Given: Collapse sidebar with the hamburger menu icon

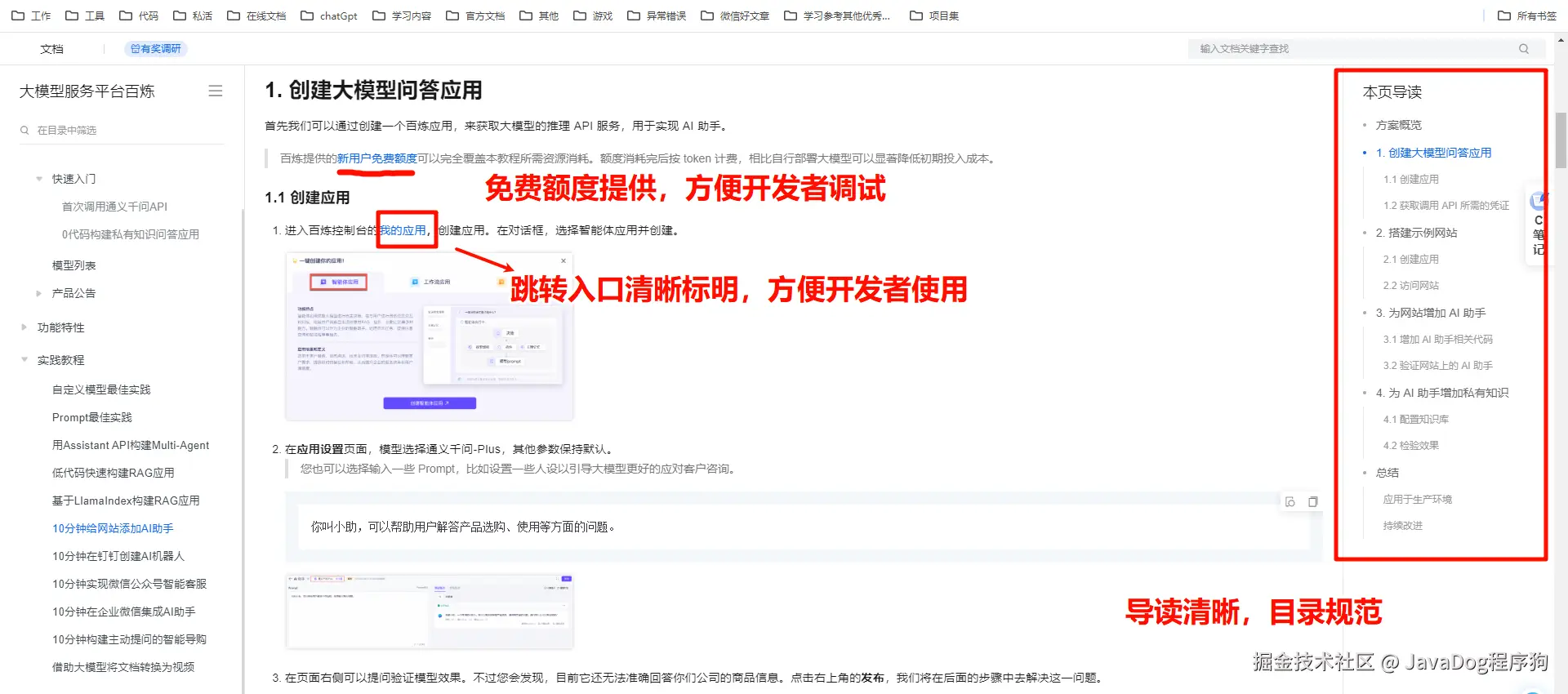Looking at the screenshot, I should click(216, 91).
